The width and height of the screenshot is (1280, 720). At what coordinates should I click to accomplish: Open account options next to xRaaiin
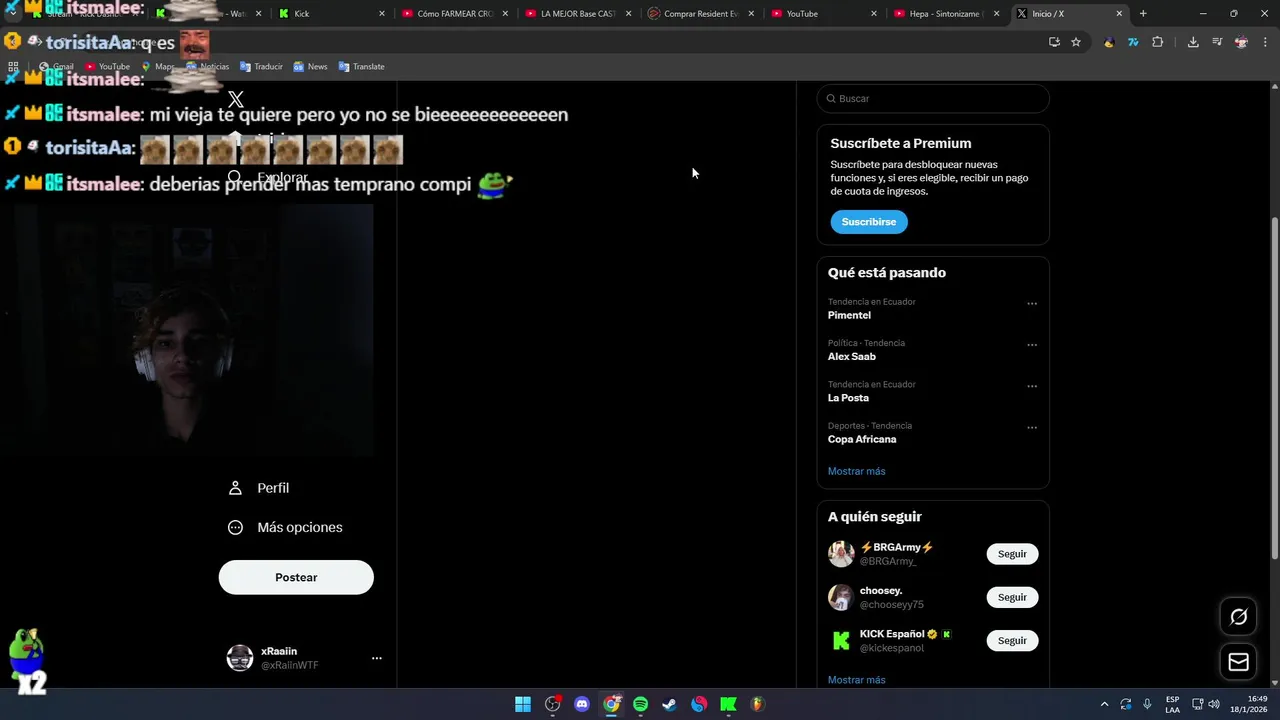[x=377, y=658]
